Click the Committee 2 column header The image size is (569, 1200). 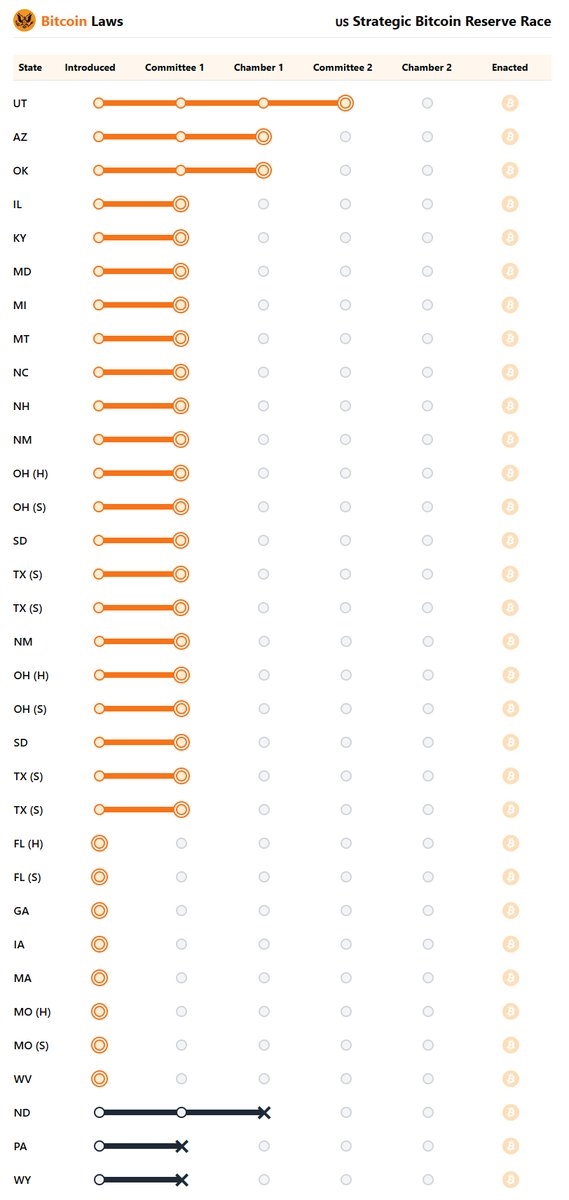pyautogui.click(x=343, y=68)
